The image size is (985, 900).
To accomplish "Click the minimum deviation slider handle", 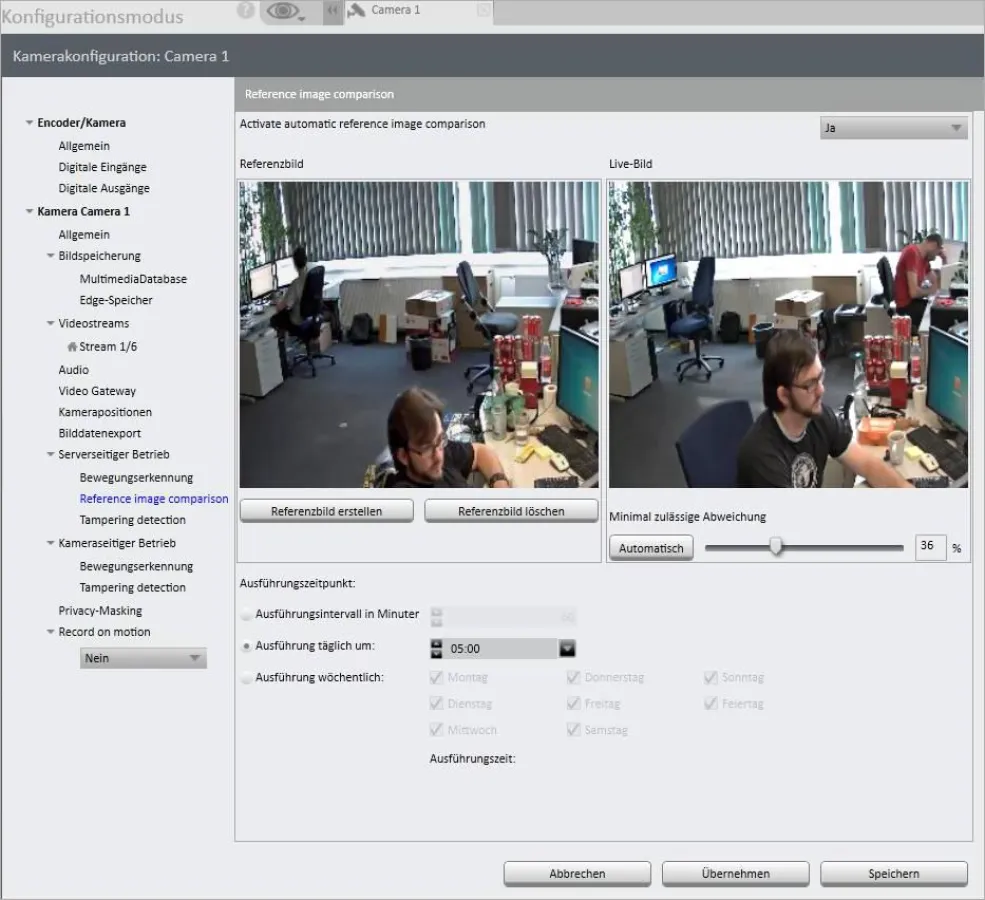I will click(775, 547).
